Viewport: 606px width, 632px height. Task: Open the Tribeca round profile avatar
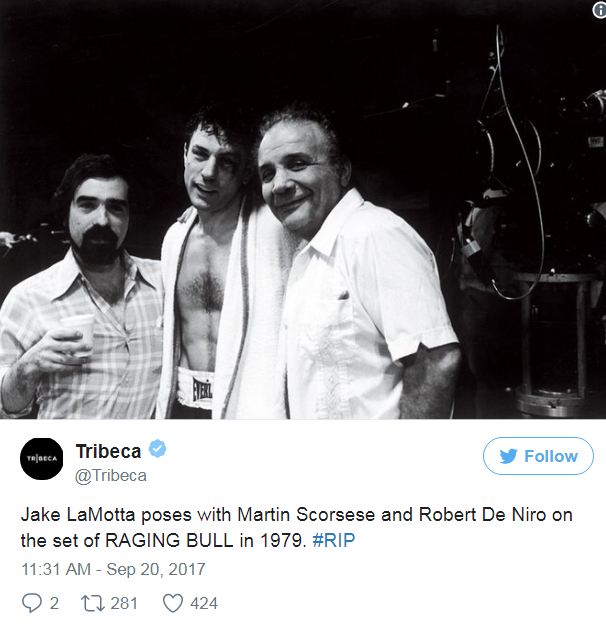[42, 459]
